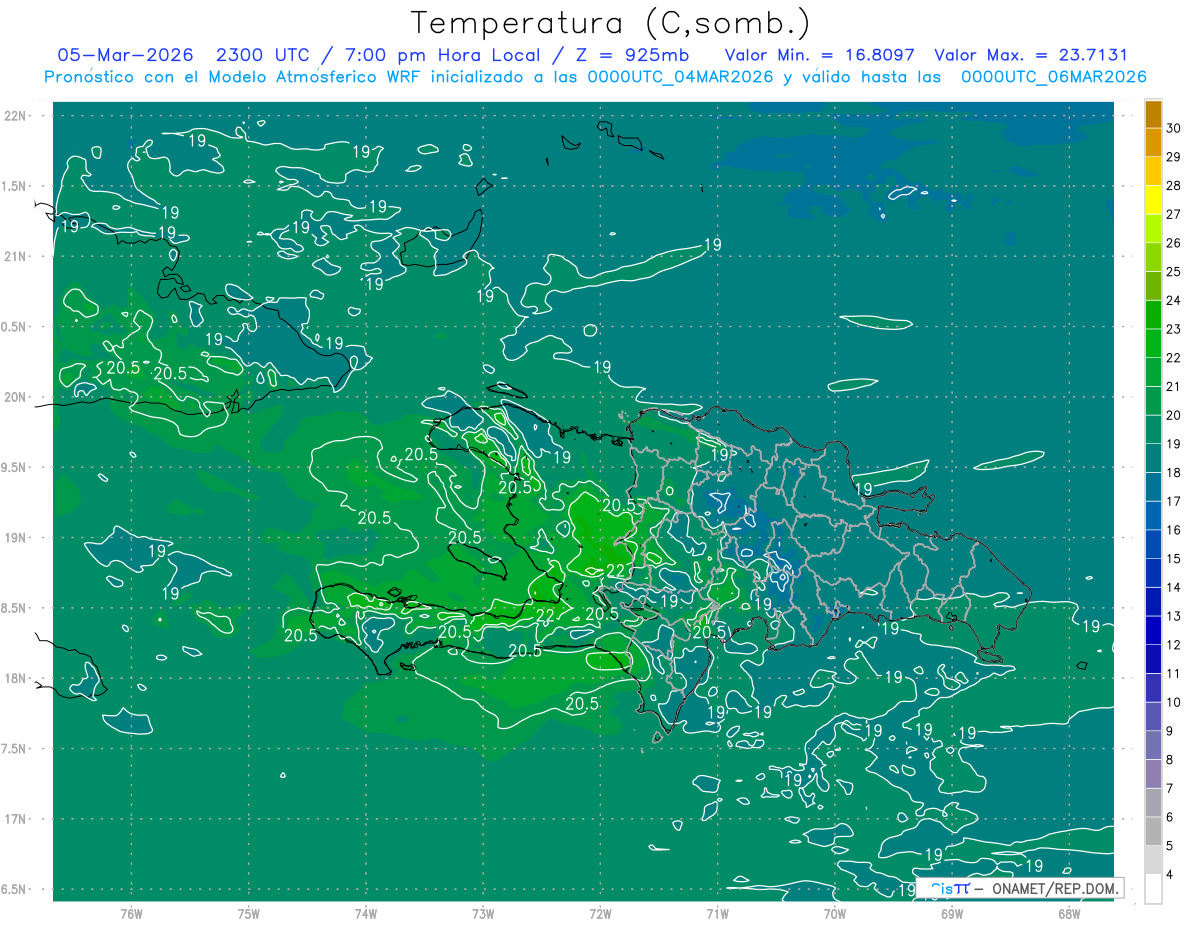Click the 68W longitude label

pyautogui.click(x=1068, y=913)
